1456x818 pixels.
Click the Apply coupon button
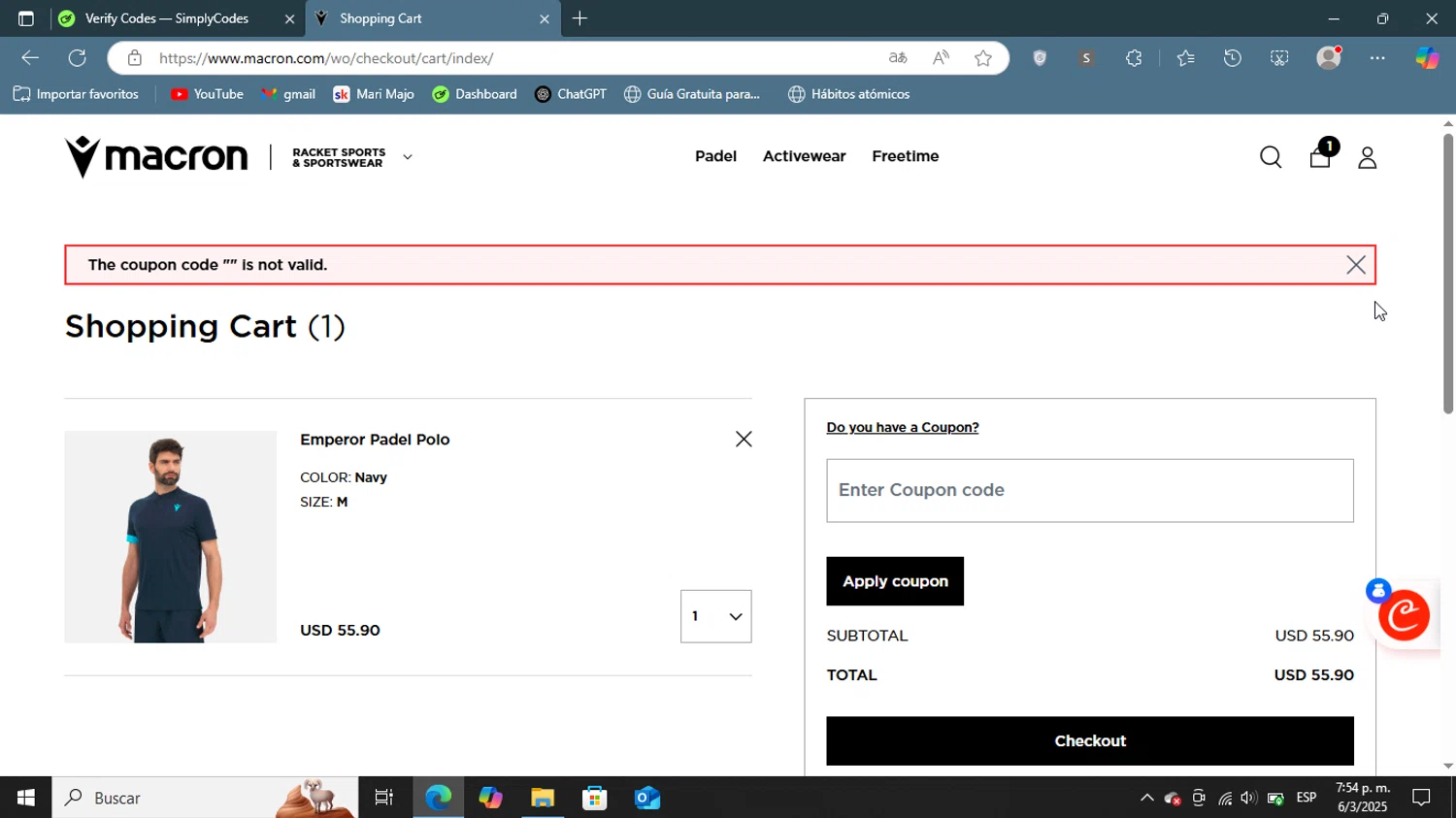tap(895, 581)
